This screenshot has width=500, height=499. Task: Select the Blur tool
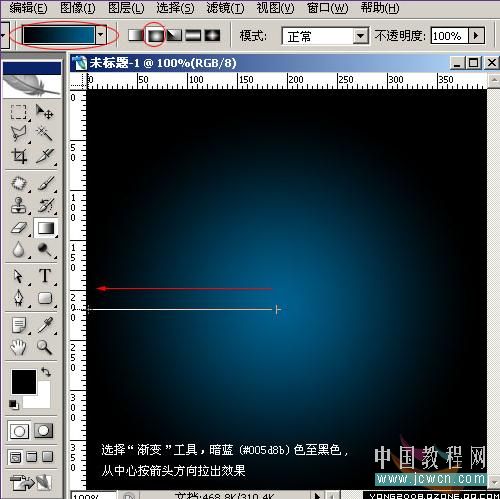(x=18, y=250)
